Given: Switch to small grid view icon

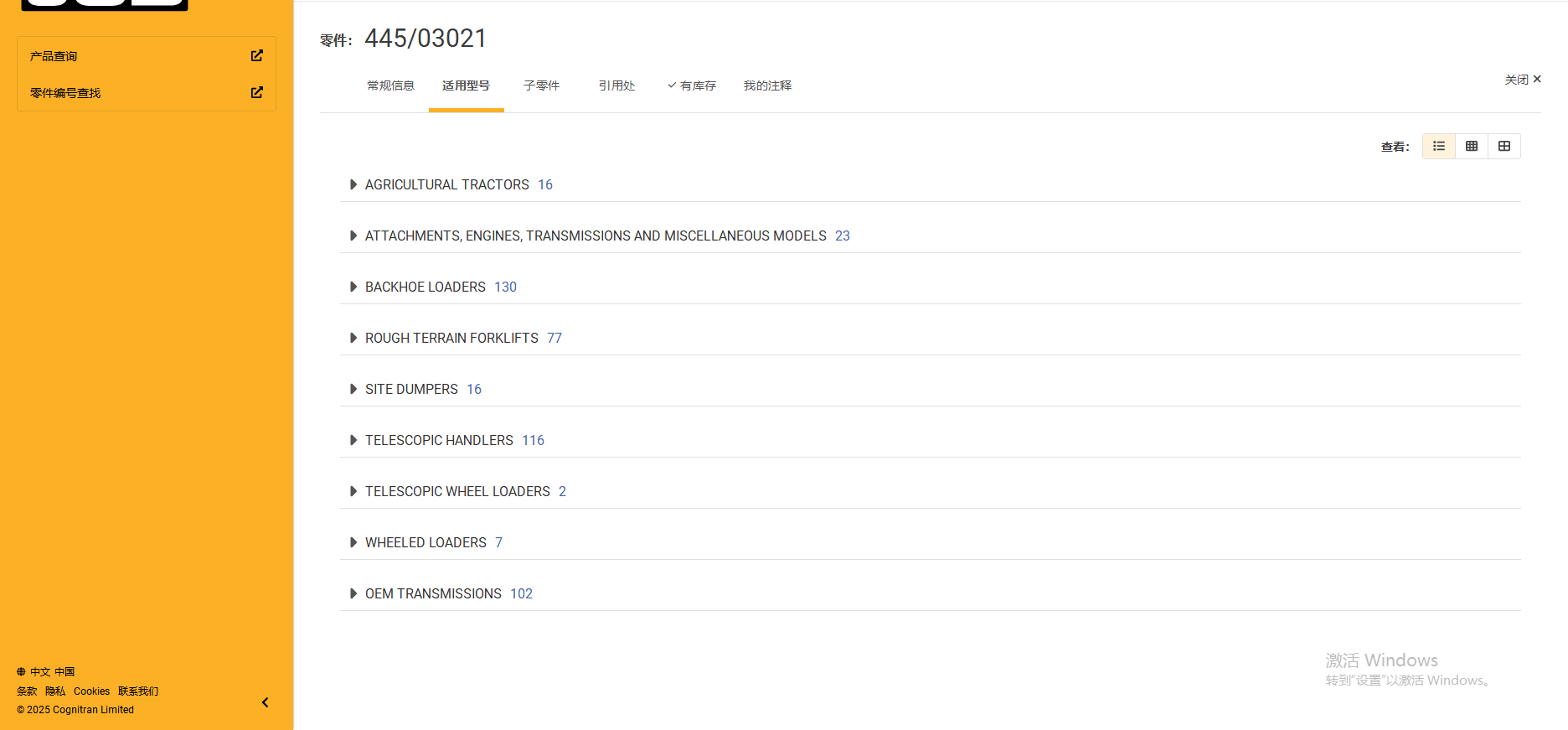Looking at the screenshot, I should pyautogui.click(x=1471, y=147).
